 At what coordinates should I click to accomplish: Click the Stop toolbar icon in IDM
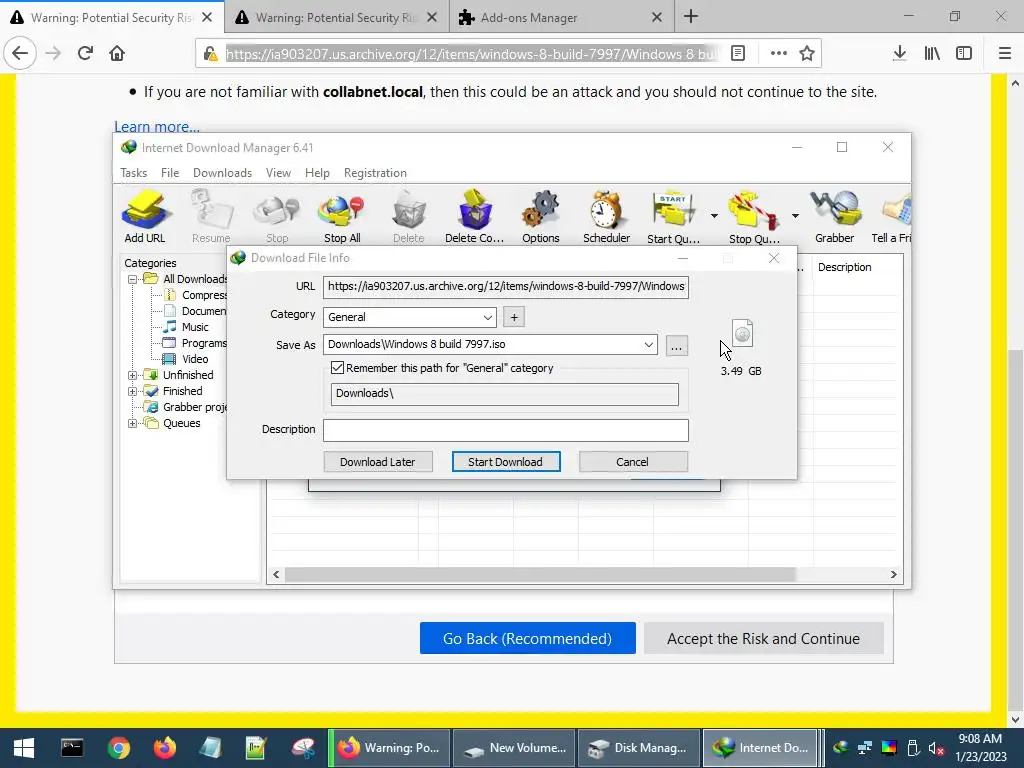tap(277, 217)
